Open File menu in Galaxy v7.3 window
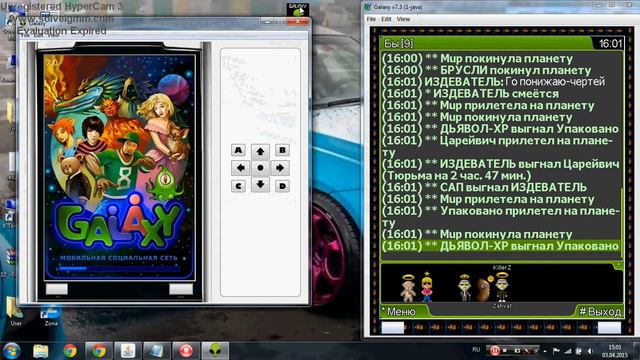The image size is (640, 360). point(371,19)
